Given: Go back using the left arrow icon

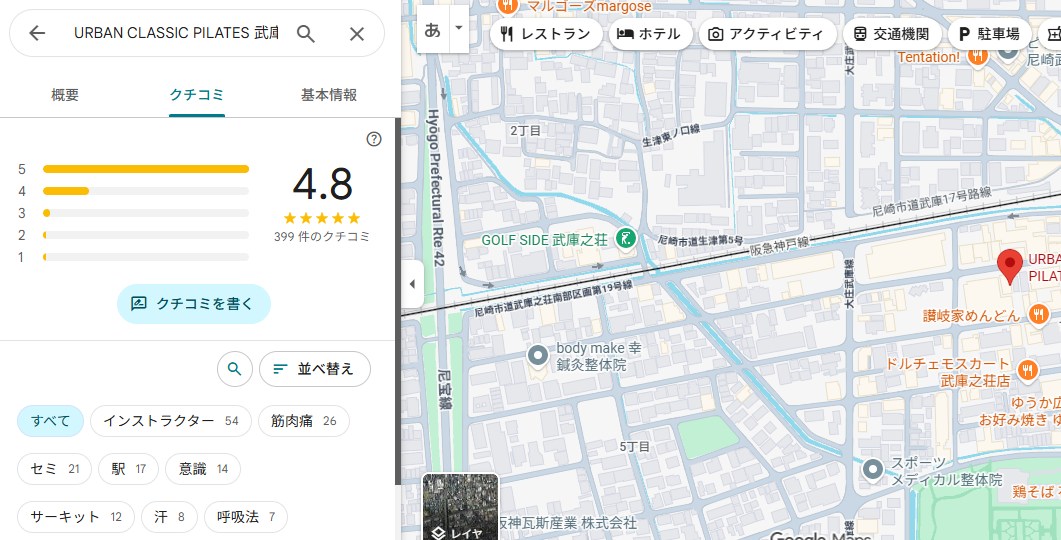Looking at the screenshot, I should pyautogui.click(x=37, y=33).
